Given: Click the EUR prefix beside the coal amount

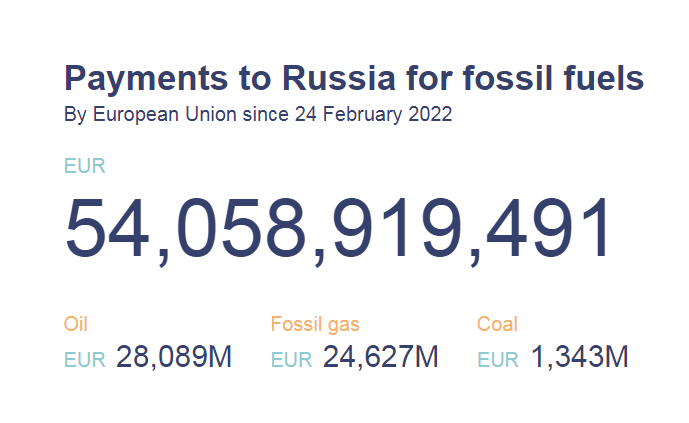Looking at the screenshot, I should pyautogui.click(x=498, y=360).
